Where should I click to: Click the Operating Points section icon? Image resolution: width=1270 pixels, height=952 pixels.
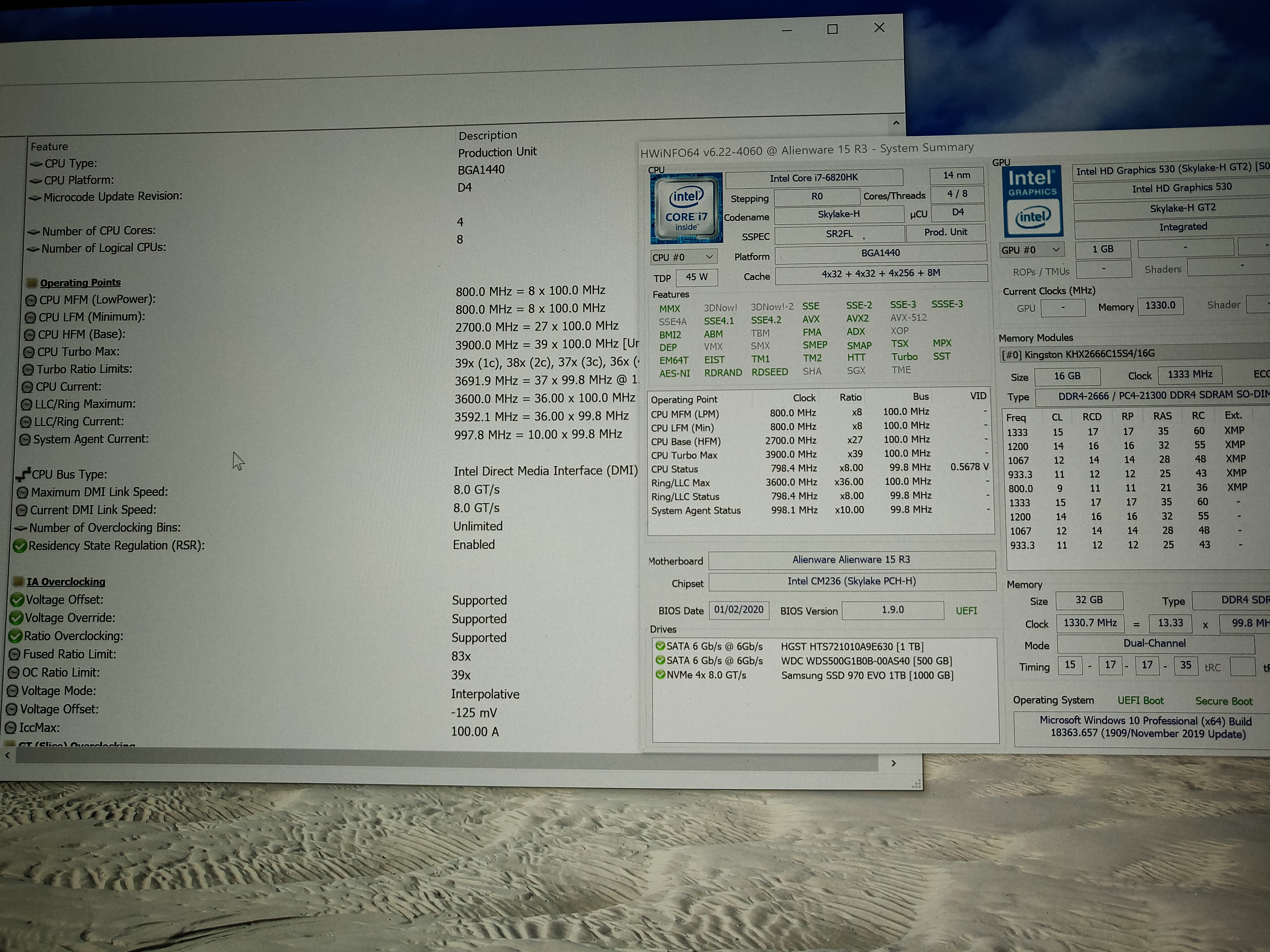32,283
